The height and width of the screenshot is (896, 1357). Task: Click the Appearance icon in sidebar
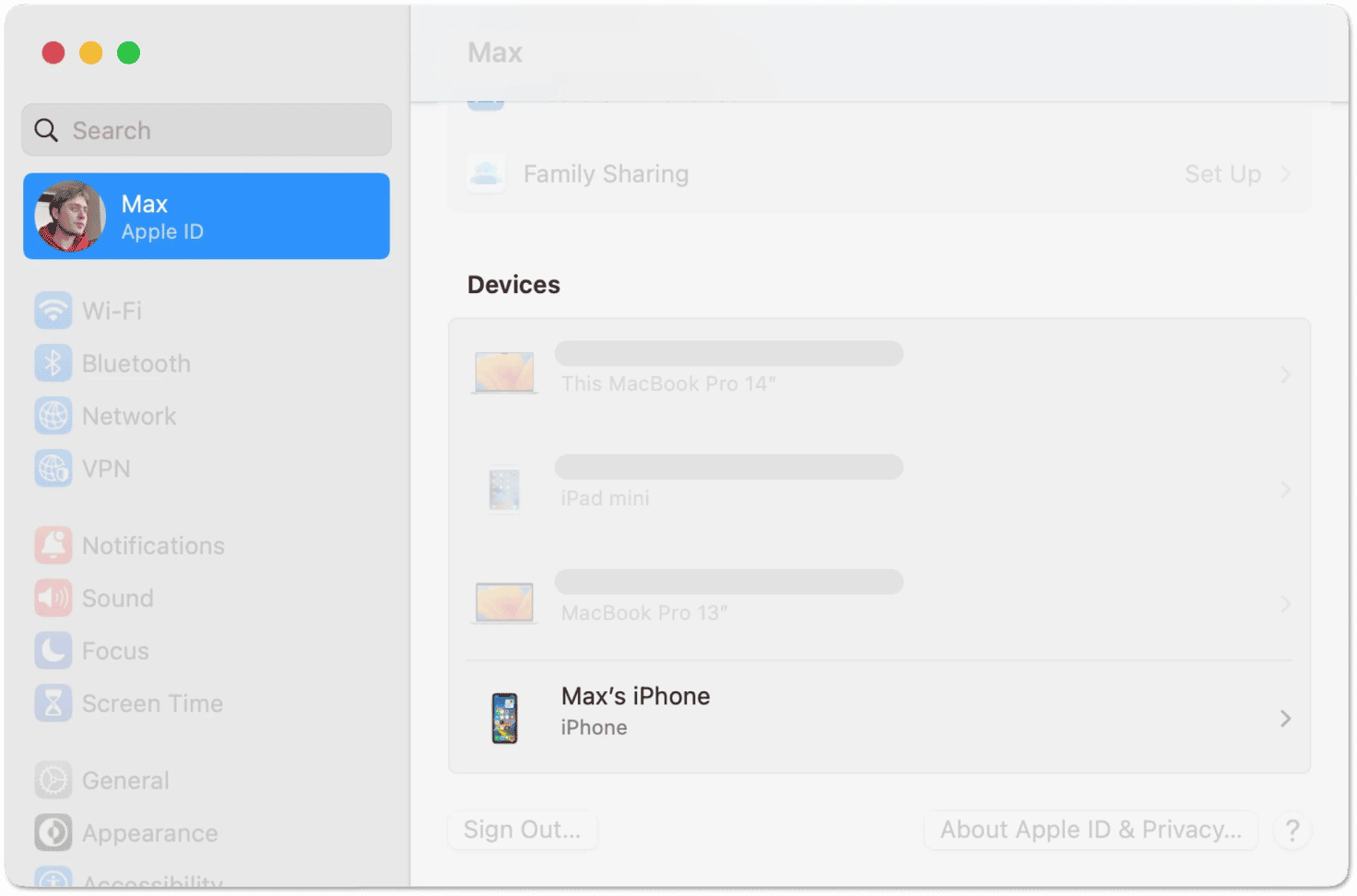point(53,833)
